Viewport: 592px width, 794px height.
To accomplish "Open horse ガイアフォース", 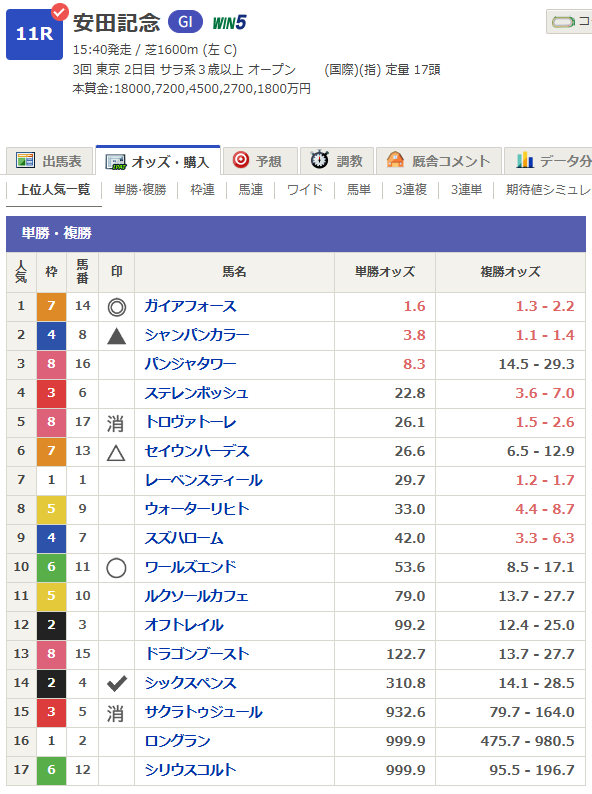I will coord(190,306).
